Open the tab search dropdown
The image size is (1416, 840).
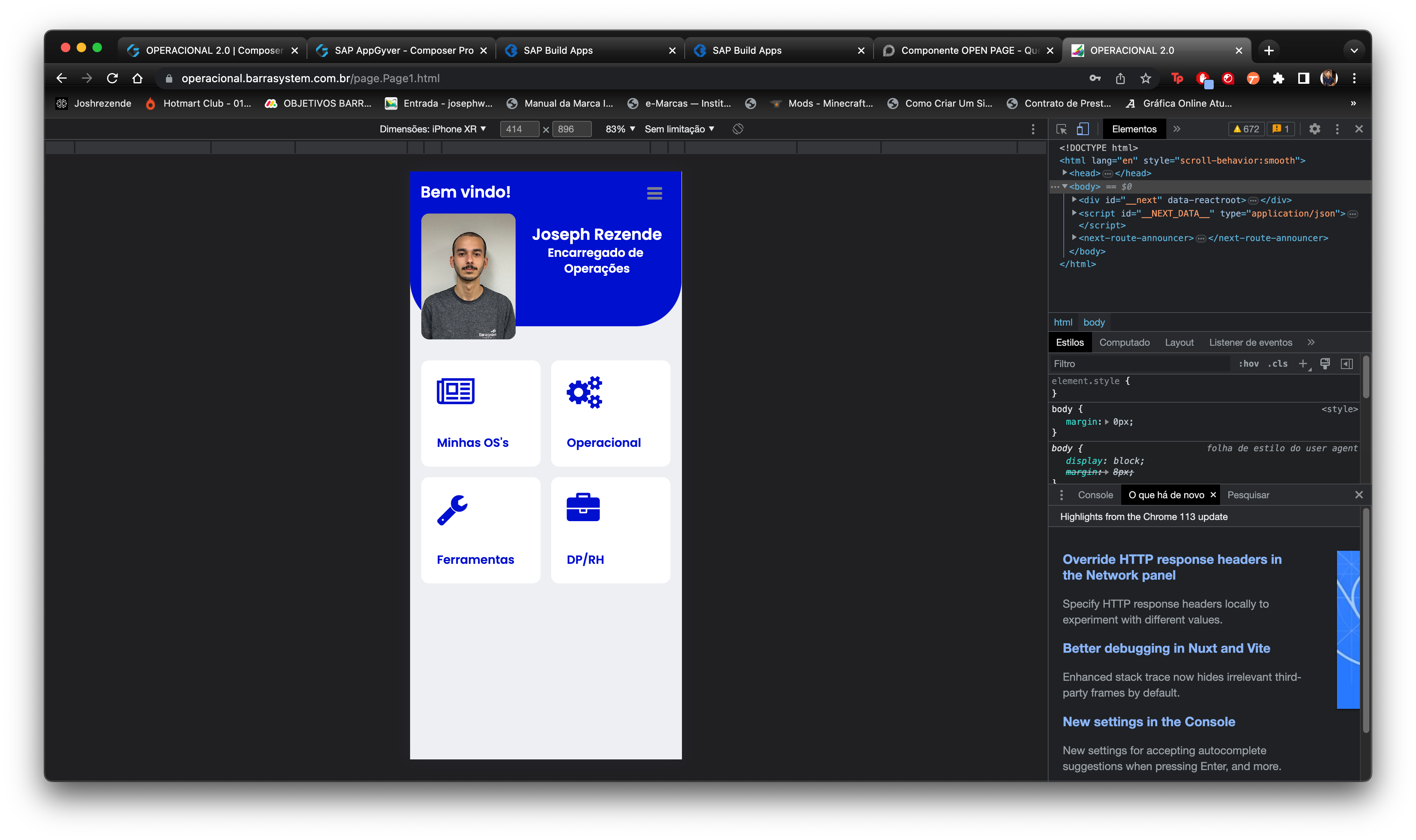[1354, 51]
